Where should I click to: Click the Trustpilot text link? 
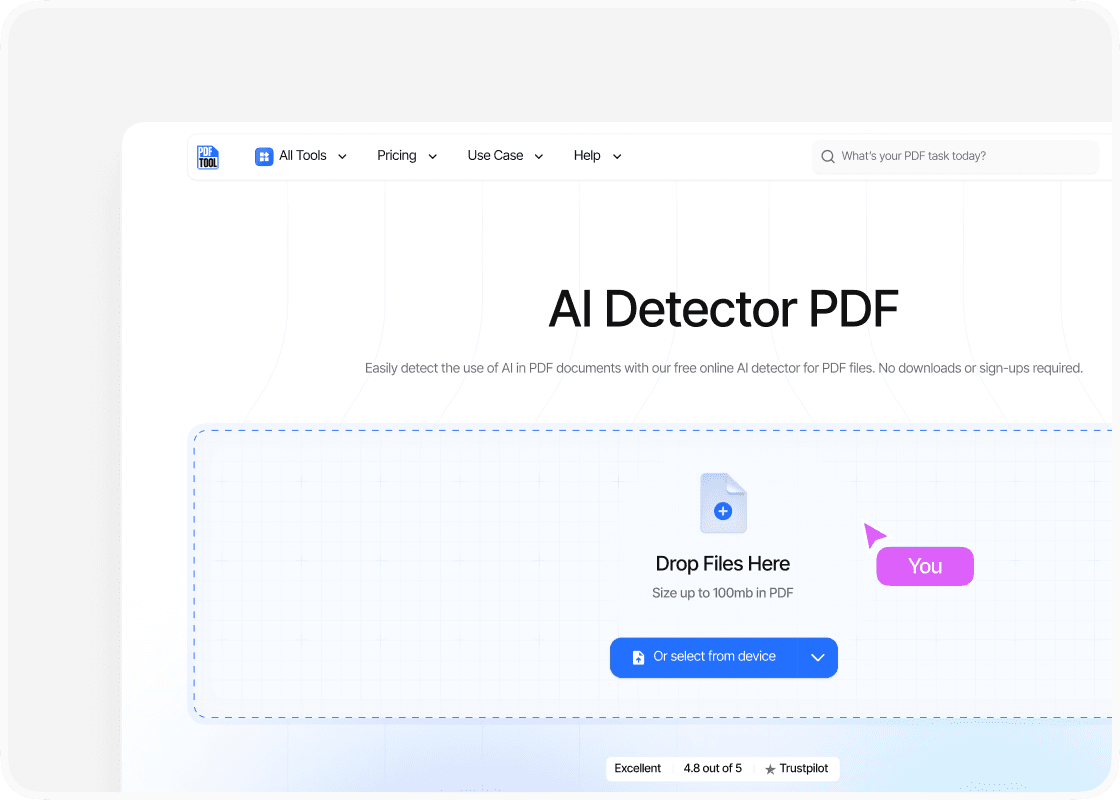point(805,769)
